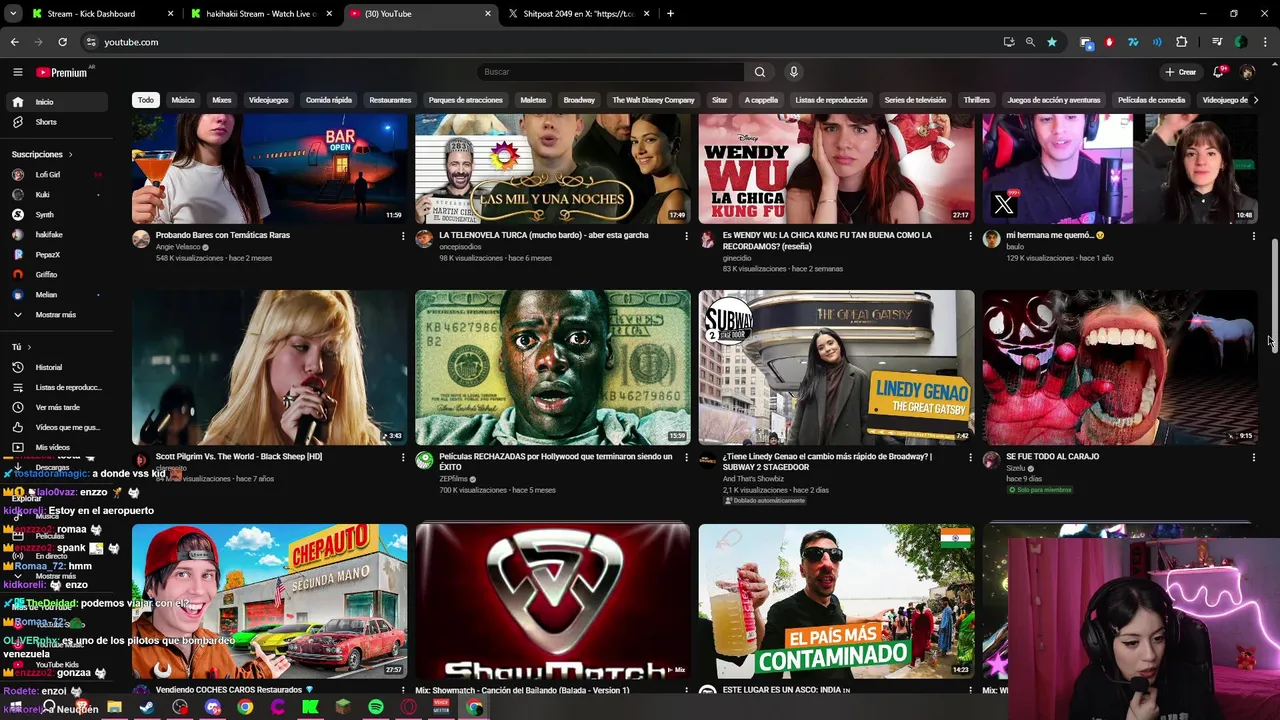Open Shorts from the sidebar

(58, 122)
